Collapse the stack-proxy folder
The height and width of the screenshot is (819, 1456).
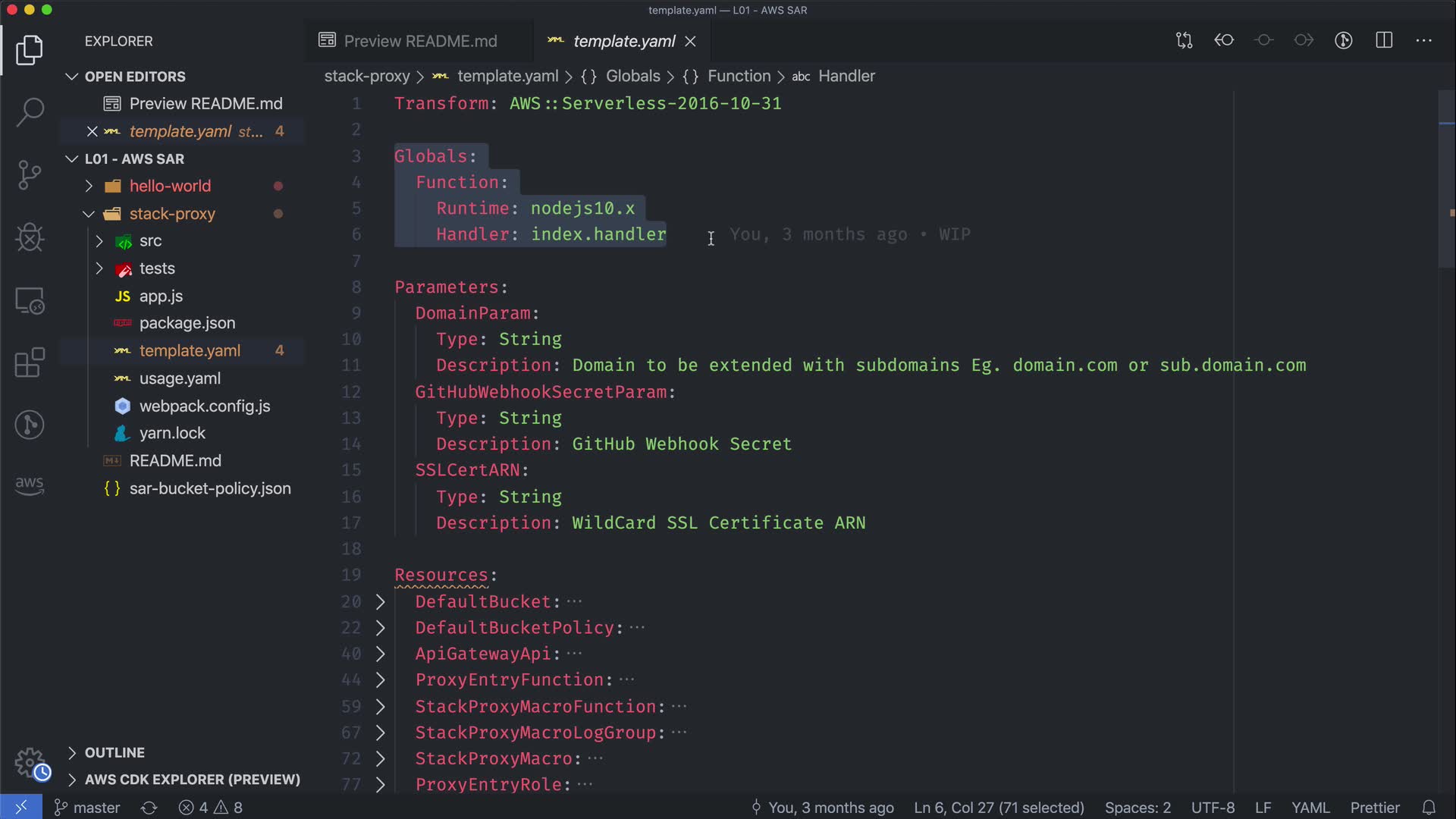point(89,214)
